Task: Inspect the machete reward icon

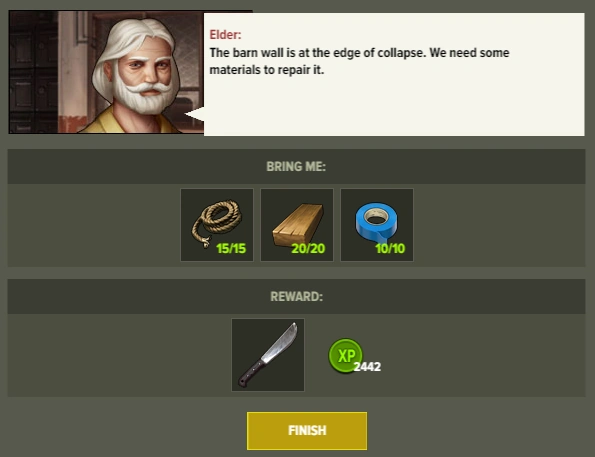Action: pos(268,355)
